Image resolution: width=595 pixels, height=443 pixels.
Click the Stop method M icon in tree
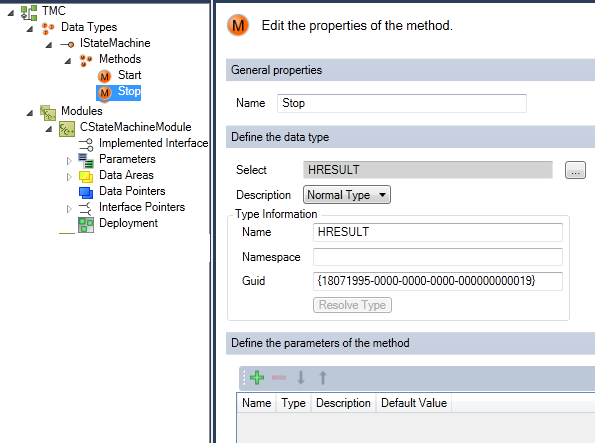tap(104, 93)
